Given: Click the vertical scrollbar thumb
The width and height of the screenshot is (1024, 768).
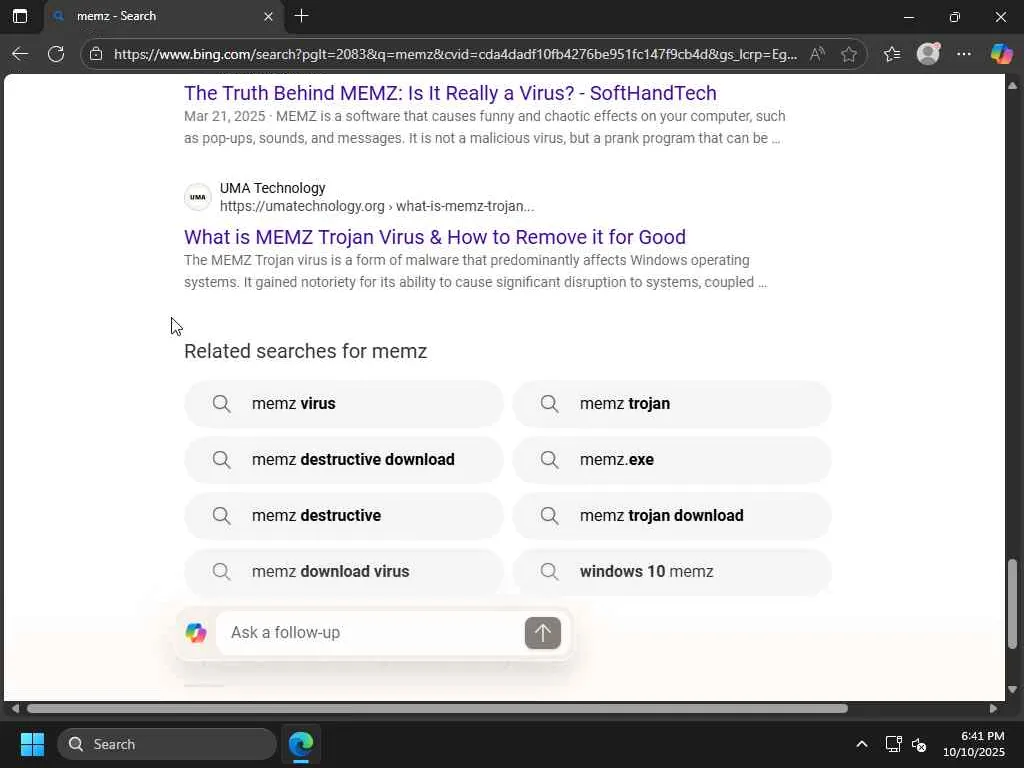Looking at the screenshot, I should pos(1012,604).
